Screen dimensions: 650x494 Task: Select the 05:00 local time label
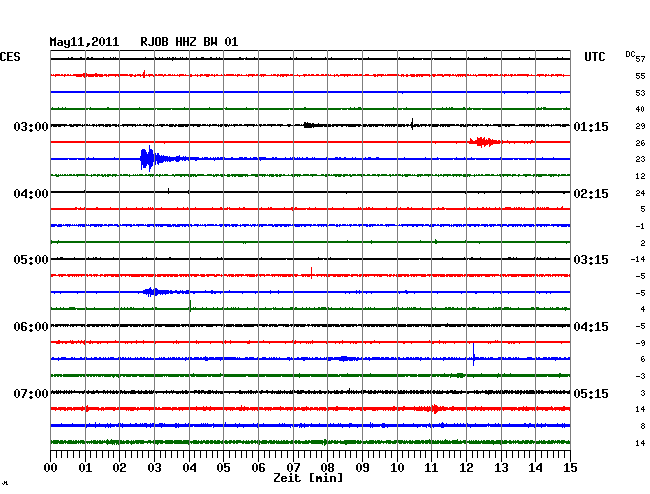pos(31,260)
